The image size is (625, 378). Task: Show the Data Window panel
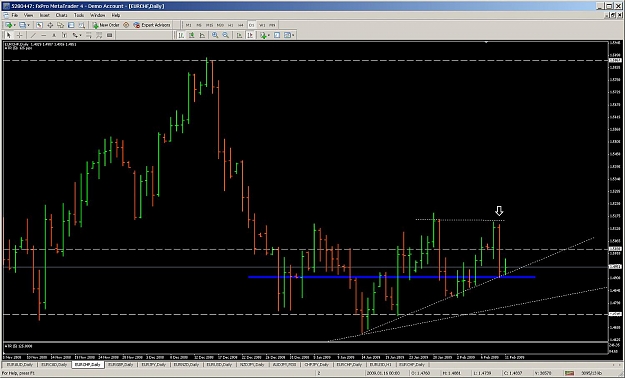point(50,25)
